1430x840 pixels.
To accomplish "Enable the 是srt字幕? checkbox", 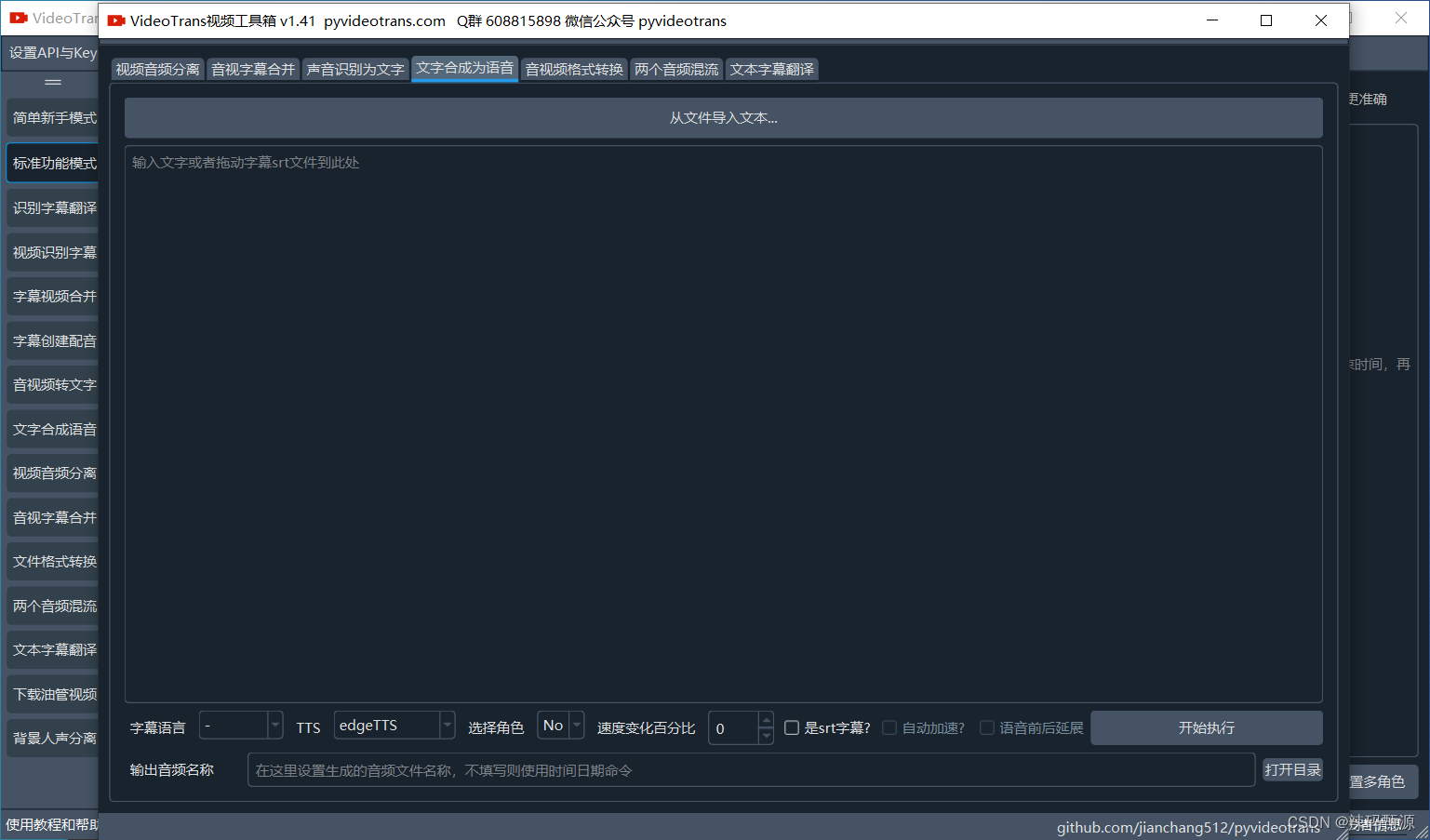I will [x=792, y=727].
